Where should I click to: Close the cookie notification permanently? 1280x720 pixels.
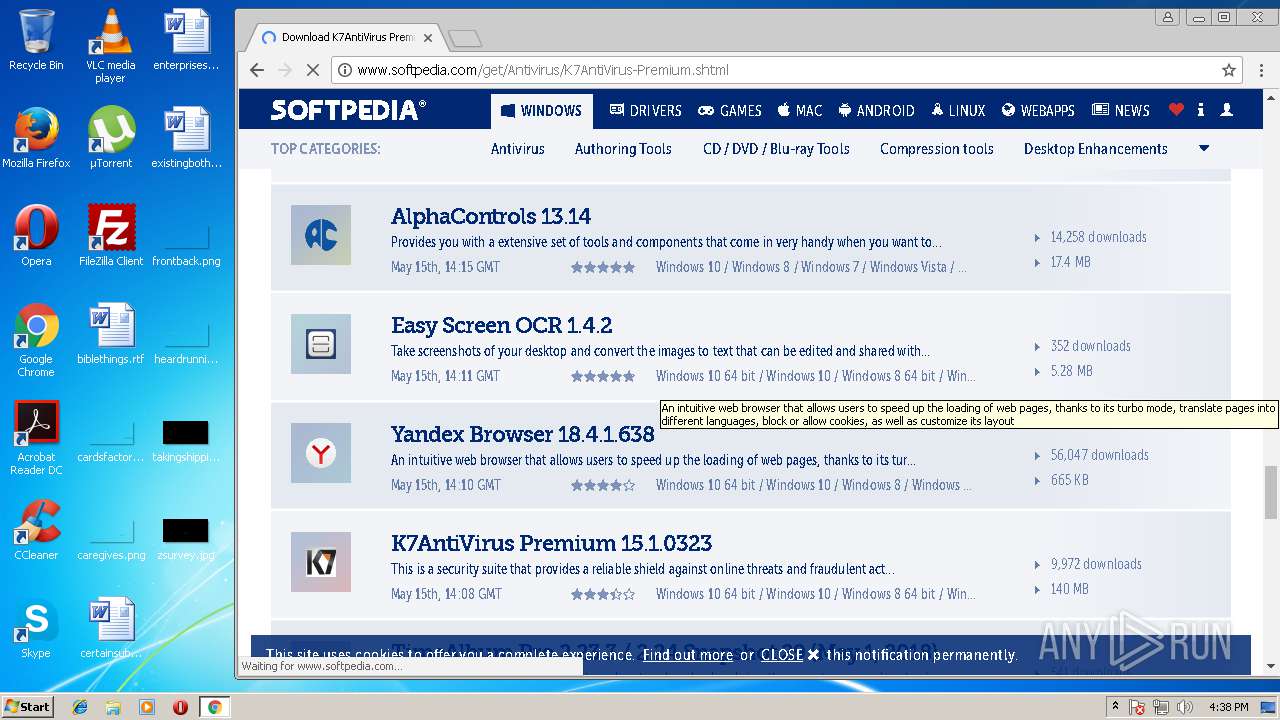tap(790, 655)
